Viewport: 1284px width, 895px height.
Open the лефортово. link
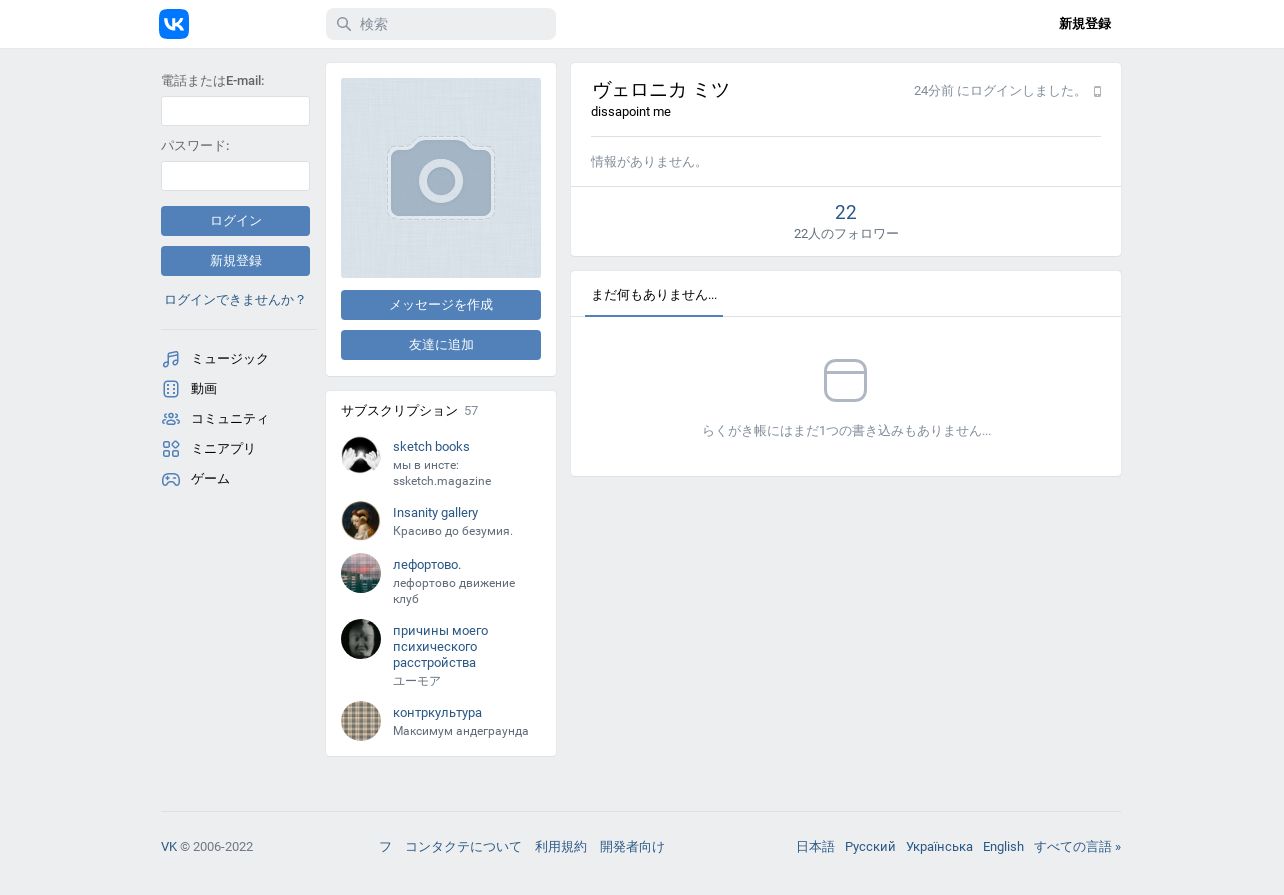[x=427, y=565]
